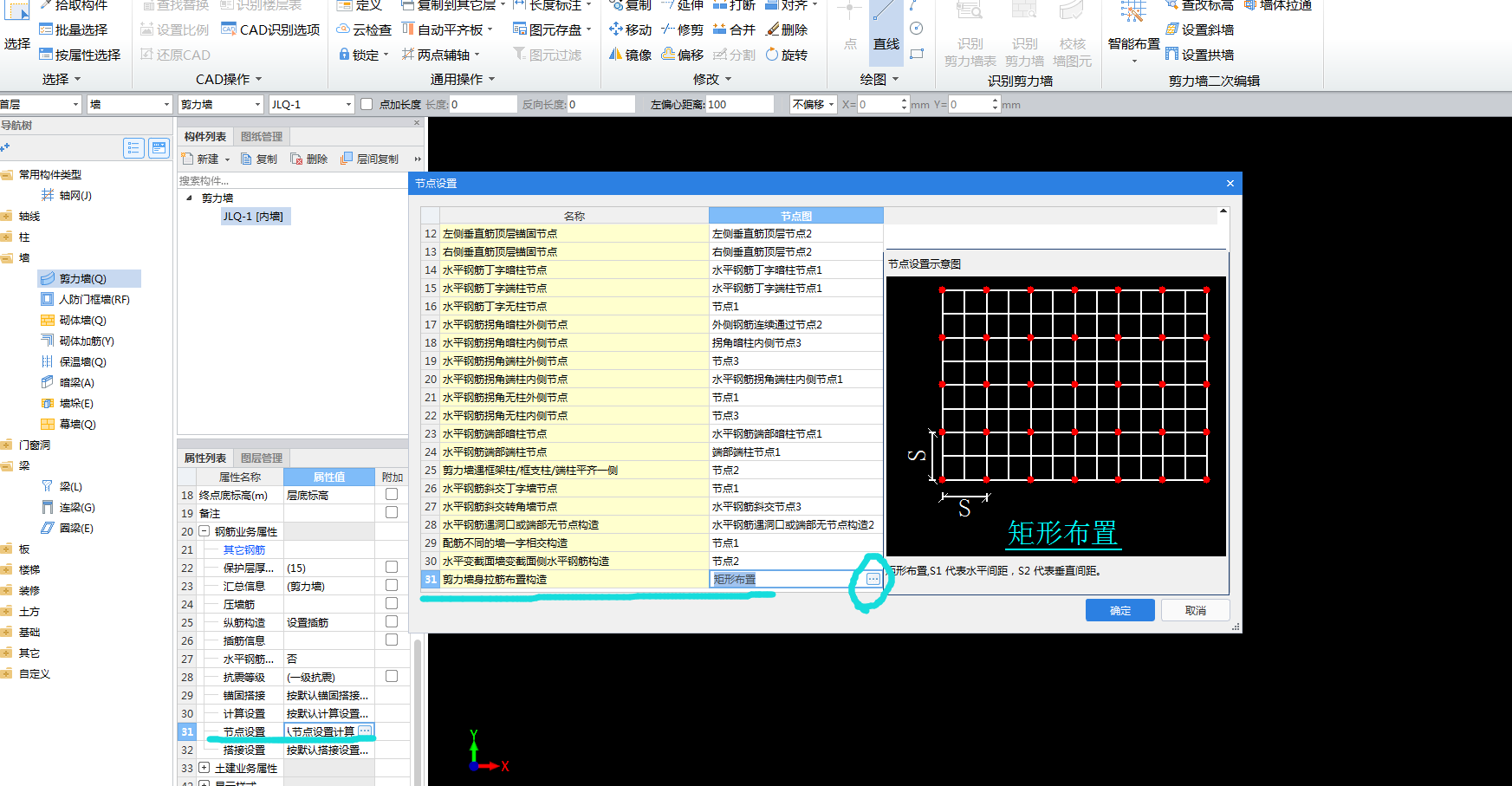
Task: Click 层间复制 copy between floors
Action: click(x=370, y=159)
